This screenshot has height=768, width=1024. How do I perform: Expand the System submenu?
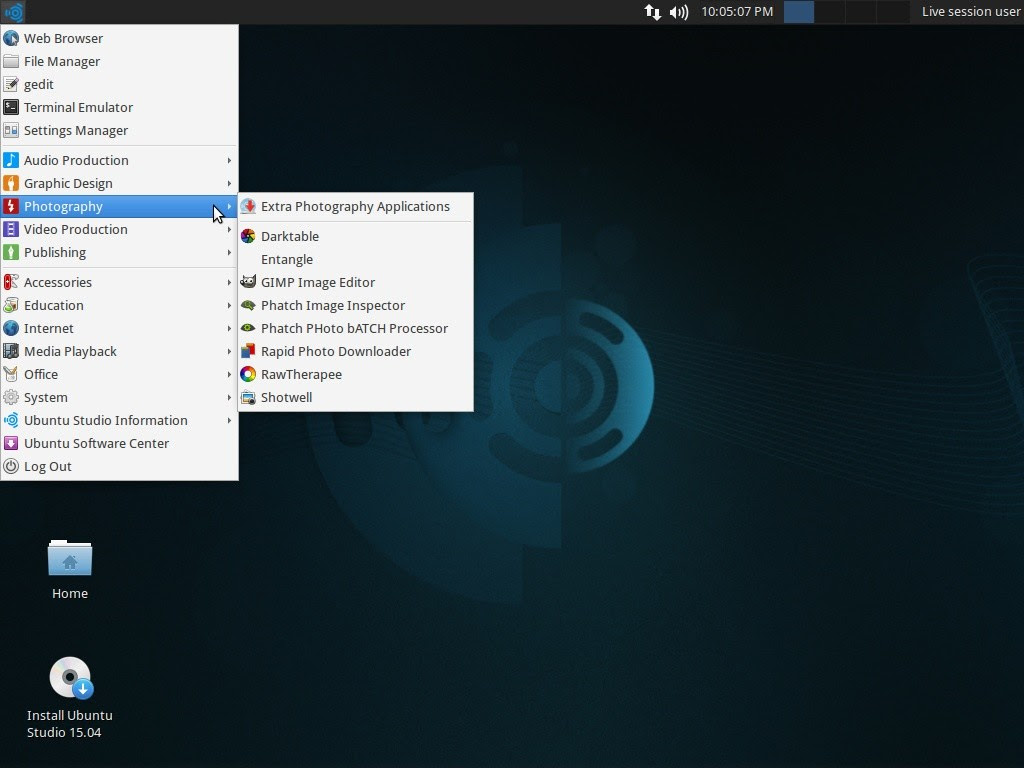click(x=45, y=397)
